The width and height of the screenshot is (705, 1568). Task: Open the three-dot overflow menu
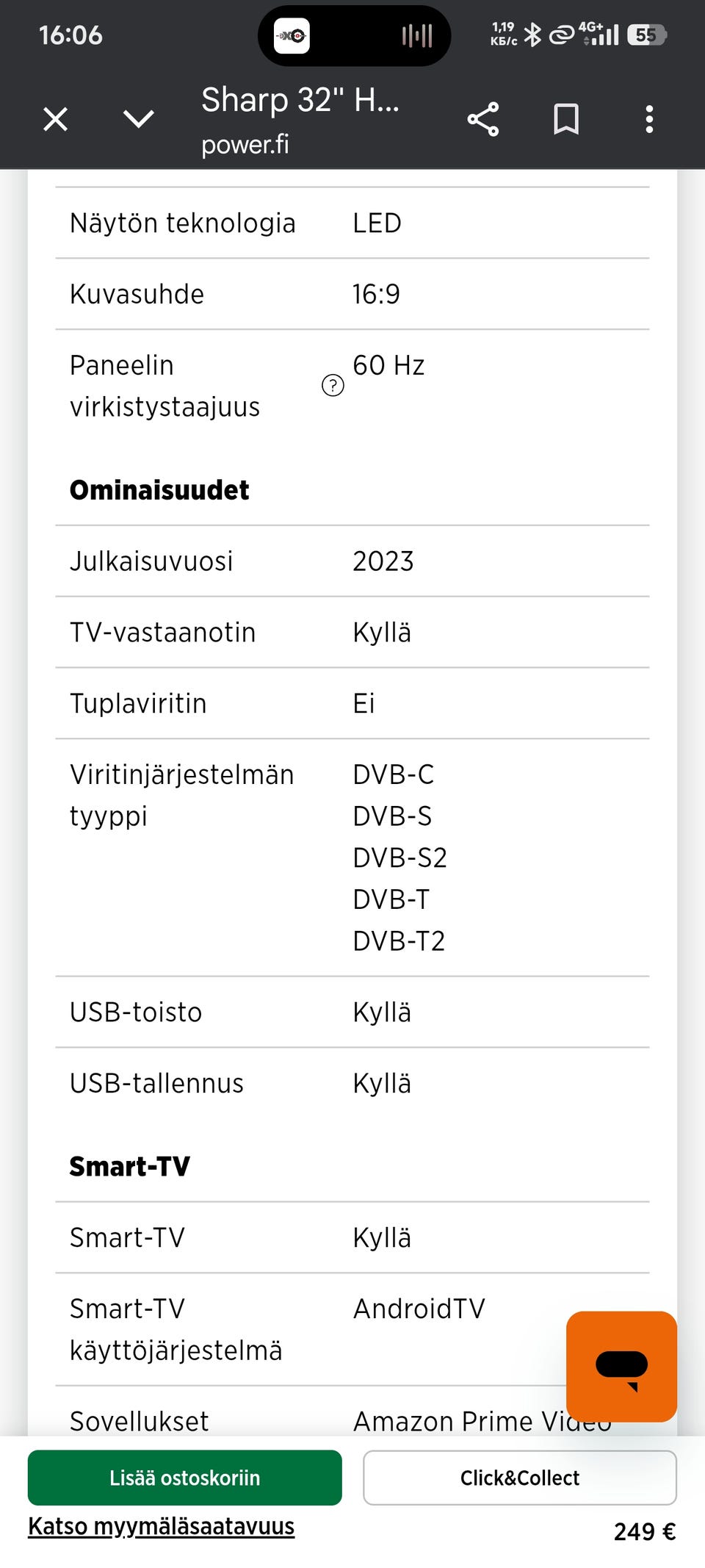point(649,119)
